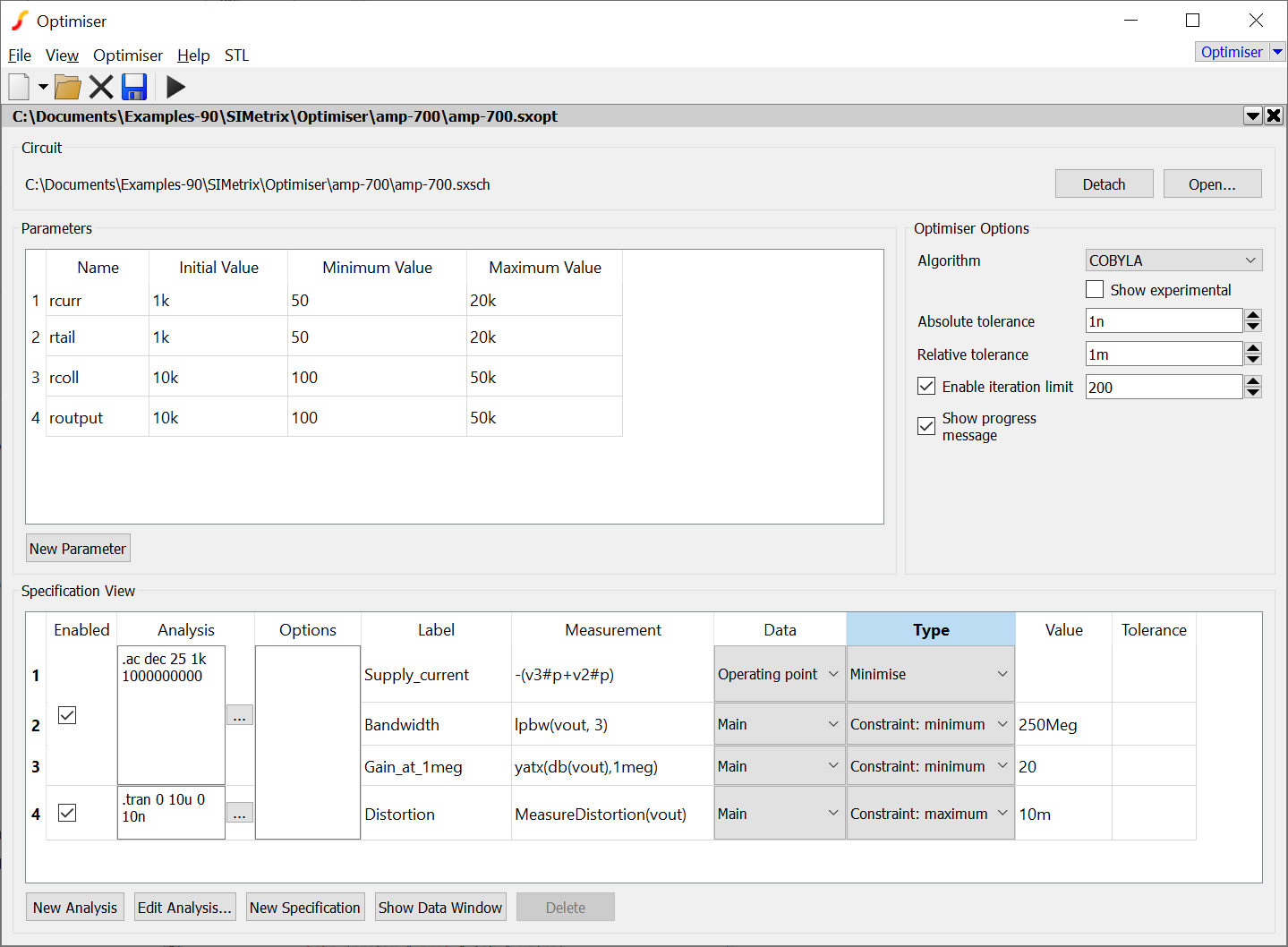Click ellipsis button next to .tran analysis
Screen dimensions: 1288x947
(x=239, y=813)
